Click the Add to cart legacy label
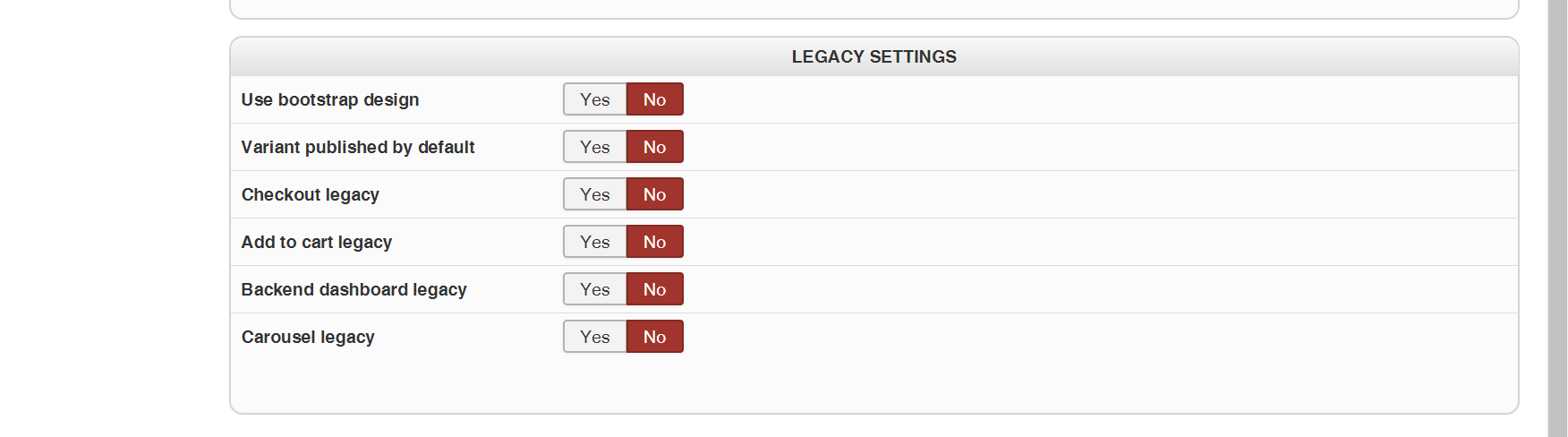The width and height of the screenshot is (1568, 437). pos(317,242)
